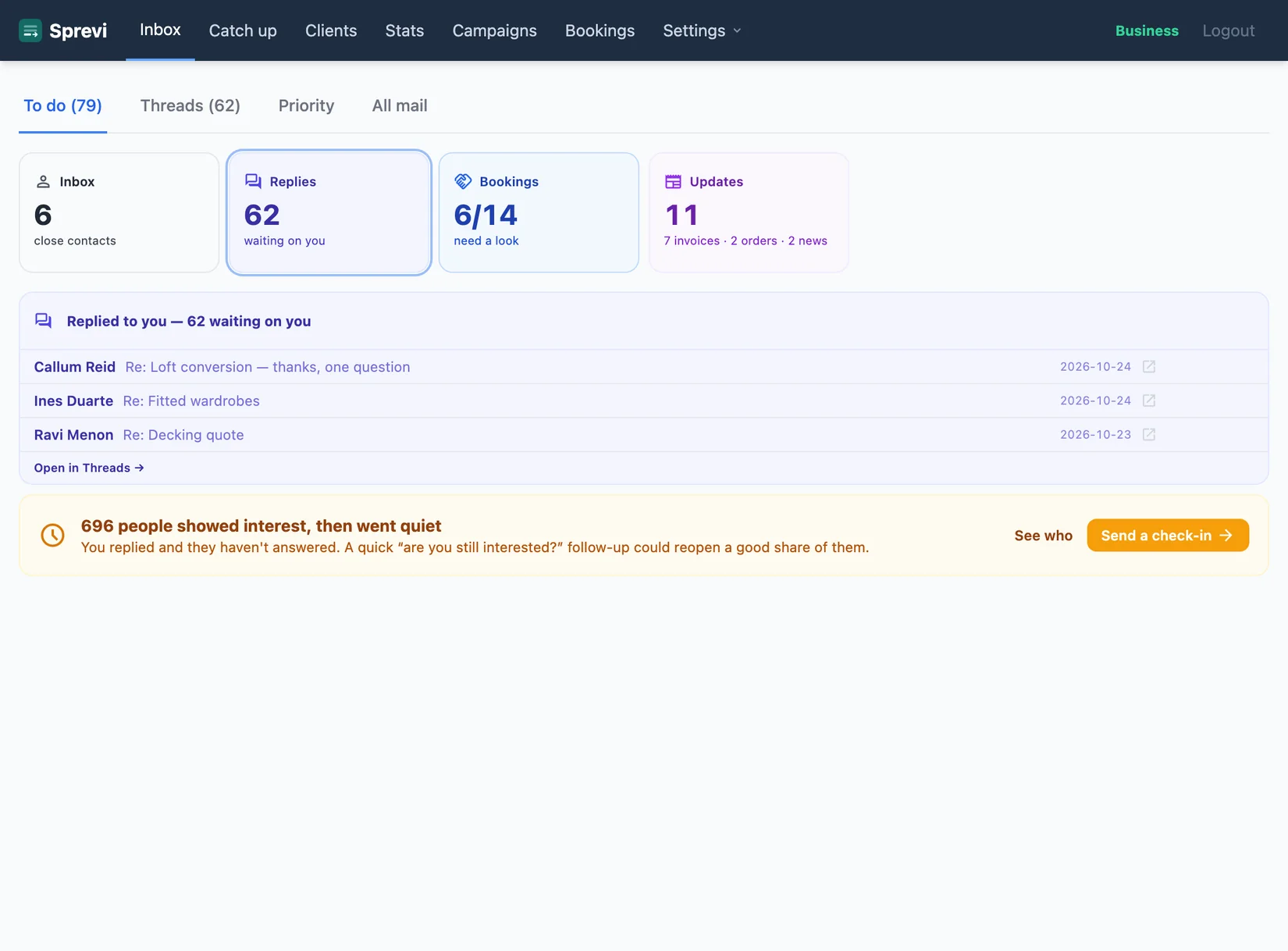The height and width of the screenshot is (951, 1288).
Task: Click the Business plan link
Action: [1147, 30]
